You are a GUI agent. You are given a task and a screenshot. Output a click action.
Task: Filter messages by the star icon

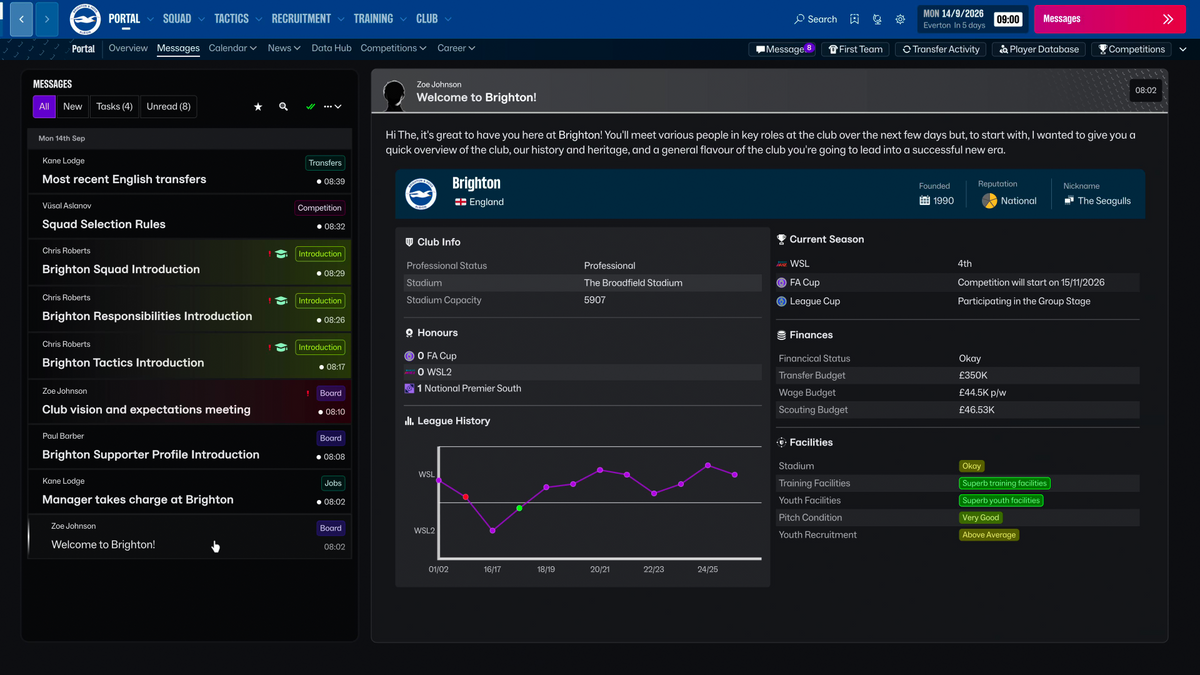pyautogui.click(x=258, y=107)
